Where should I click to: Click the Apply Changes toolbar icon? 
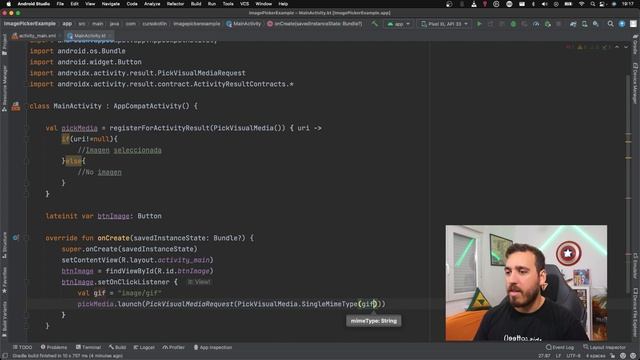click(x=491, y=24)
